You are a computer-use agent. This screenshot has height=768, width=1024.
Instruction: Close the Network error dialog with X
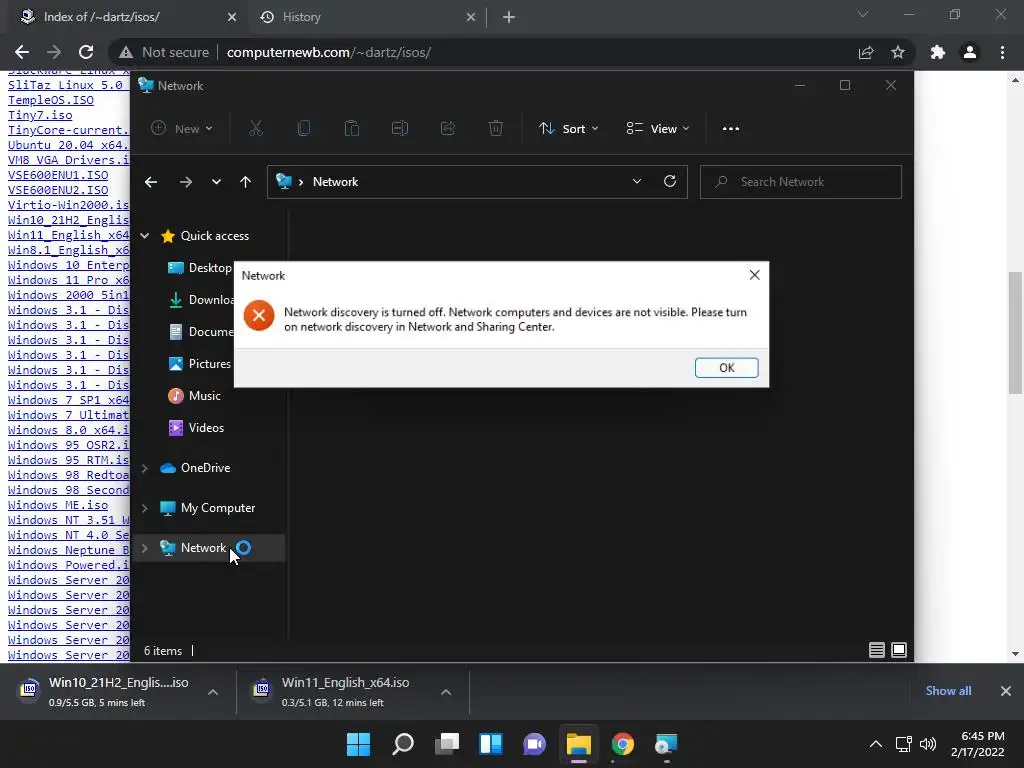[x=754, y=275]
